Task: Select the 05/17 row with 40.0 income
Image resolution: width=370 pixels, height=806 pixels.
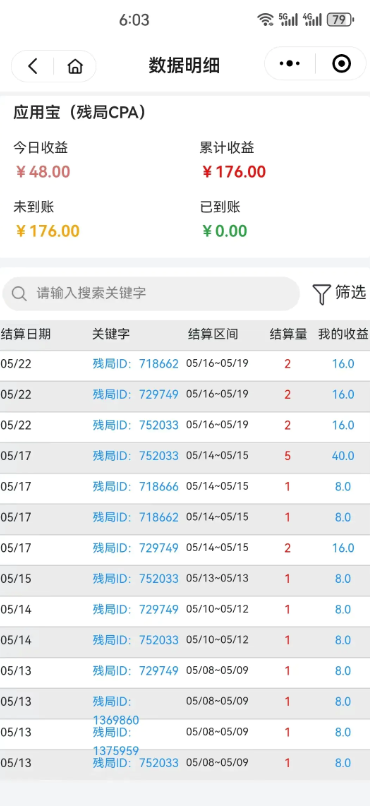Action: (x=185, y=456)
